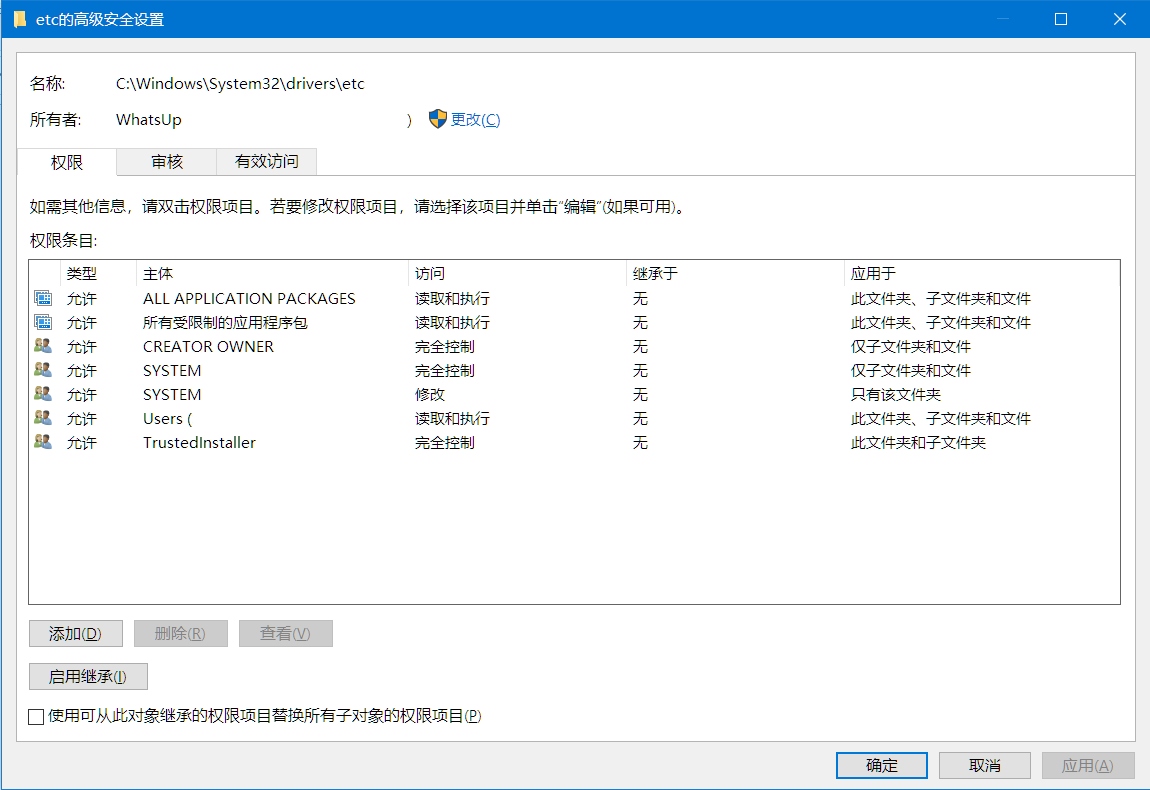
Task: Click the owner name WhatsUp
Action: pyautogui.click(x=149, y=120)
